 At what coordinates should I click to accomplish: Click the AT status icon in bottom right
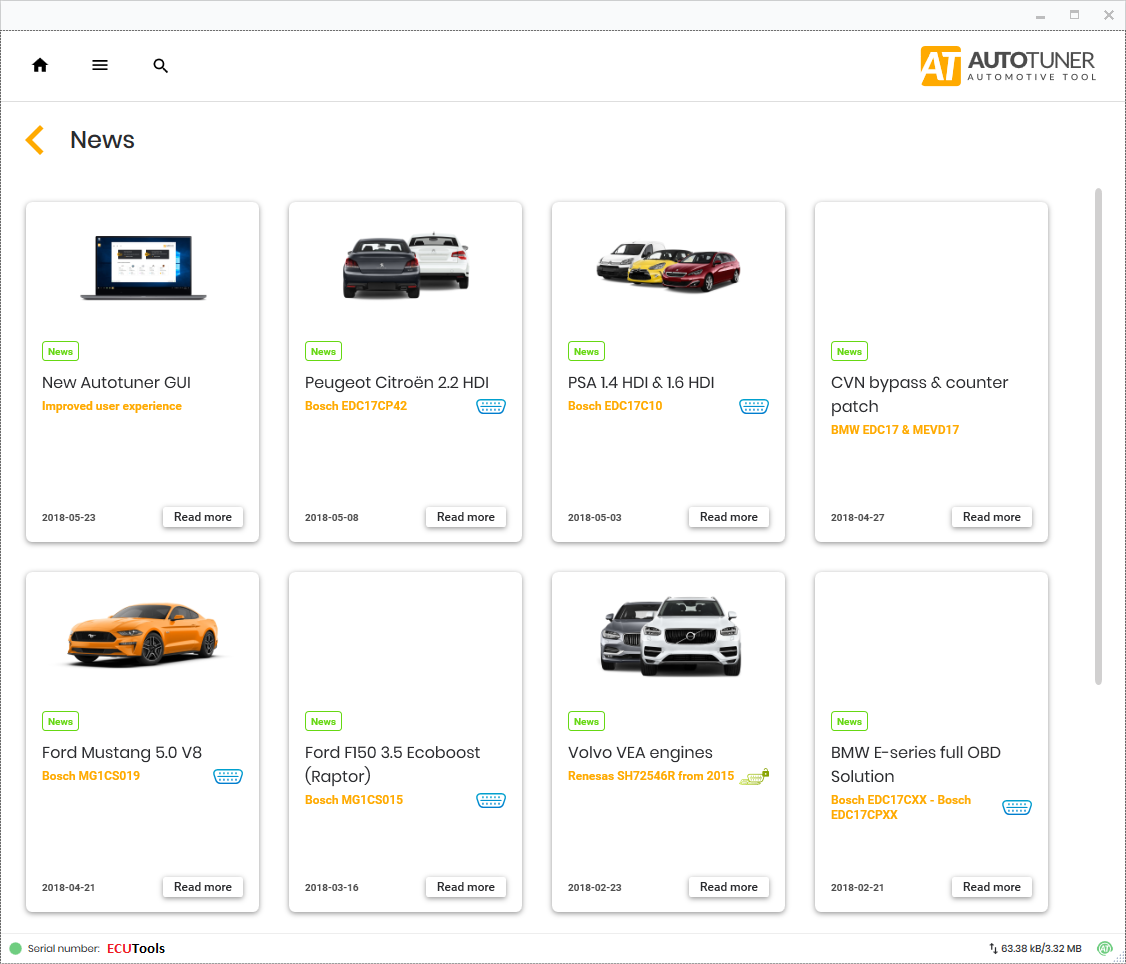point(1104,948)
